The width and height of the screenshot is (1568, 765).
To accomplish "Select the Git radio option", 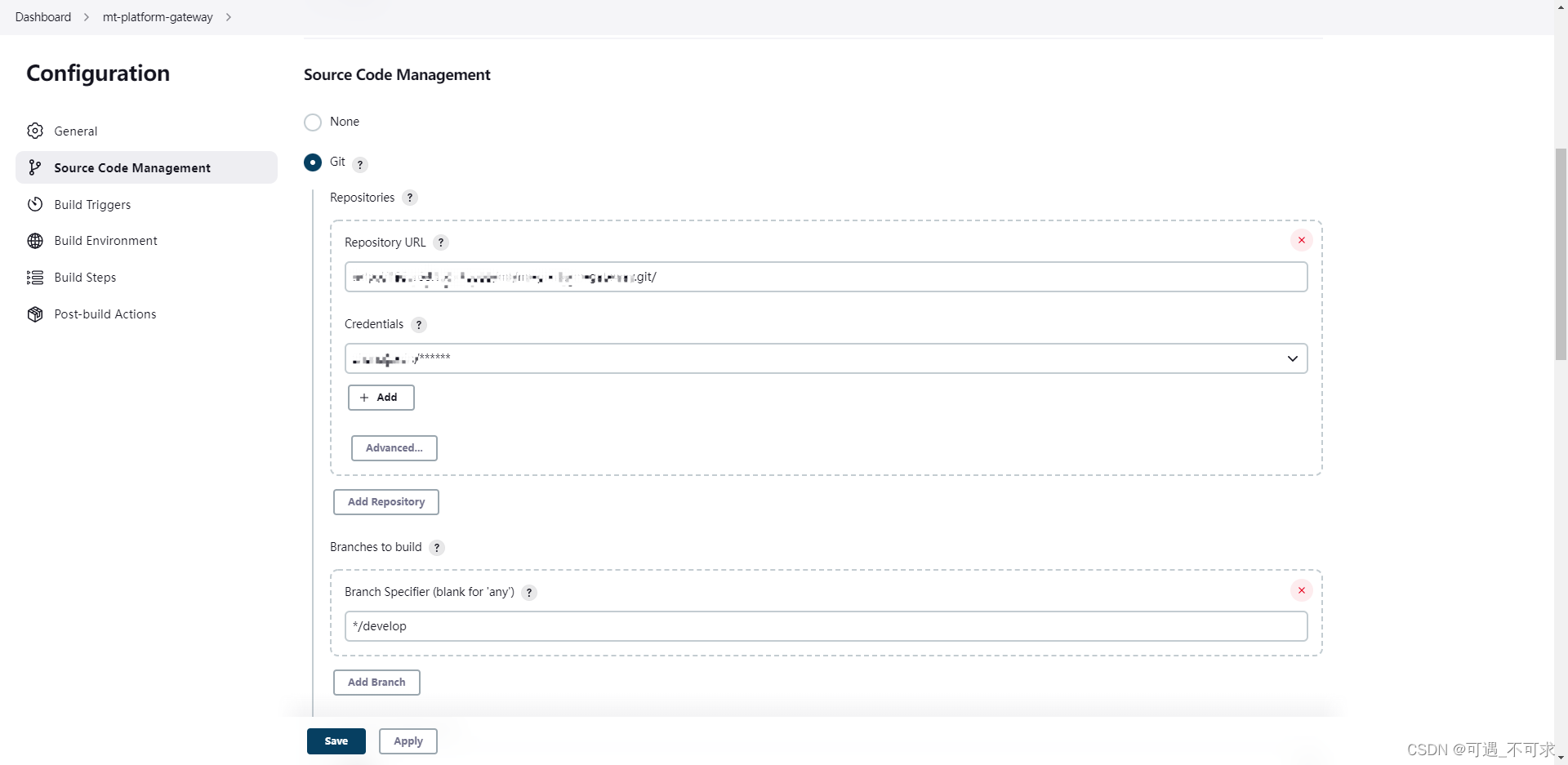I will (x=313, y=162).
